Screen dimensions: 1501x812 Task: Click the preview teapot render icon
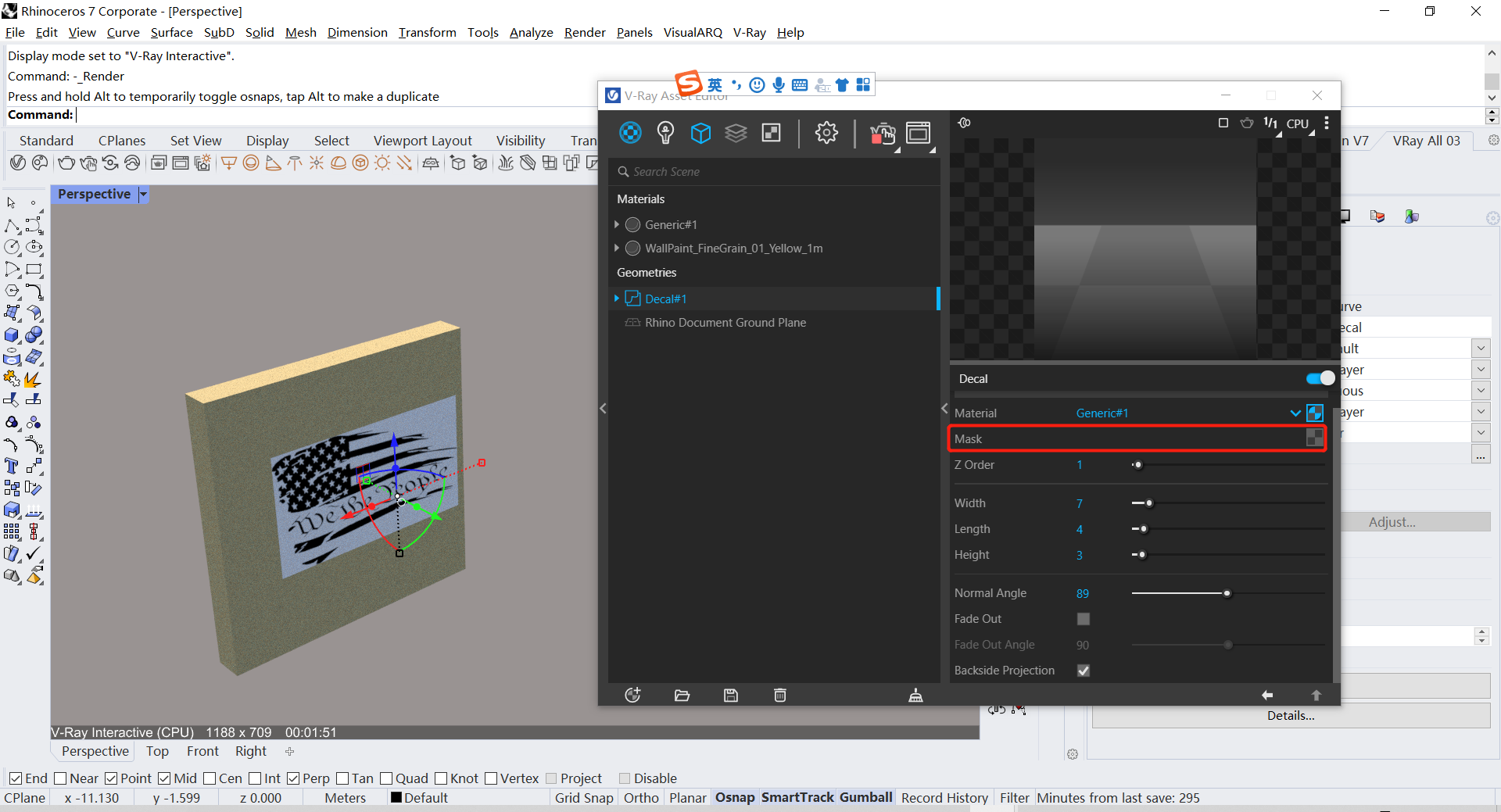coord(1247,123)
